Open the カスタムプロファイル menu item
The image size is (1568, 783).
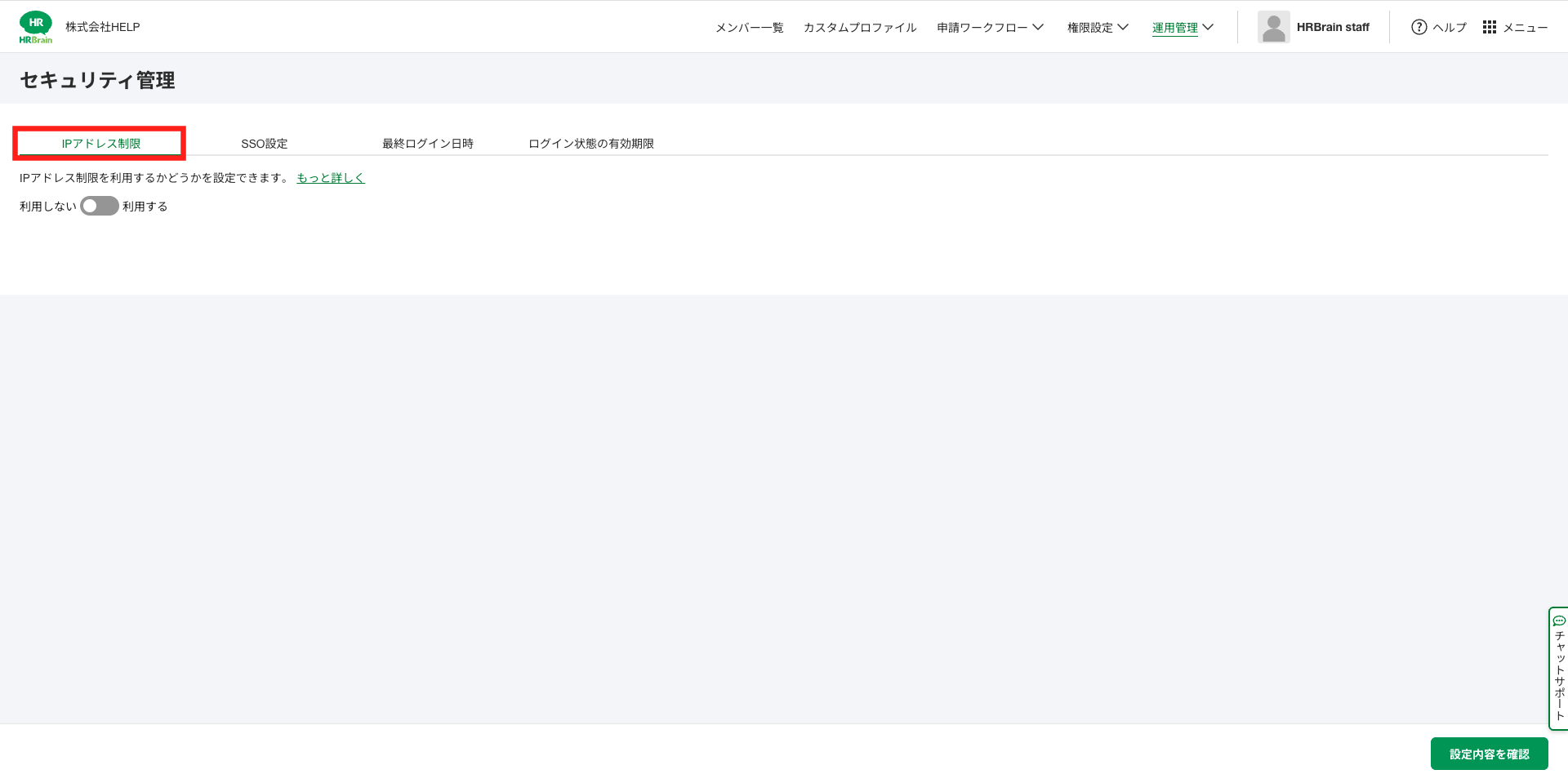pos(860,27)
